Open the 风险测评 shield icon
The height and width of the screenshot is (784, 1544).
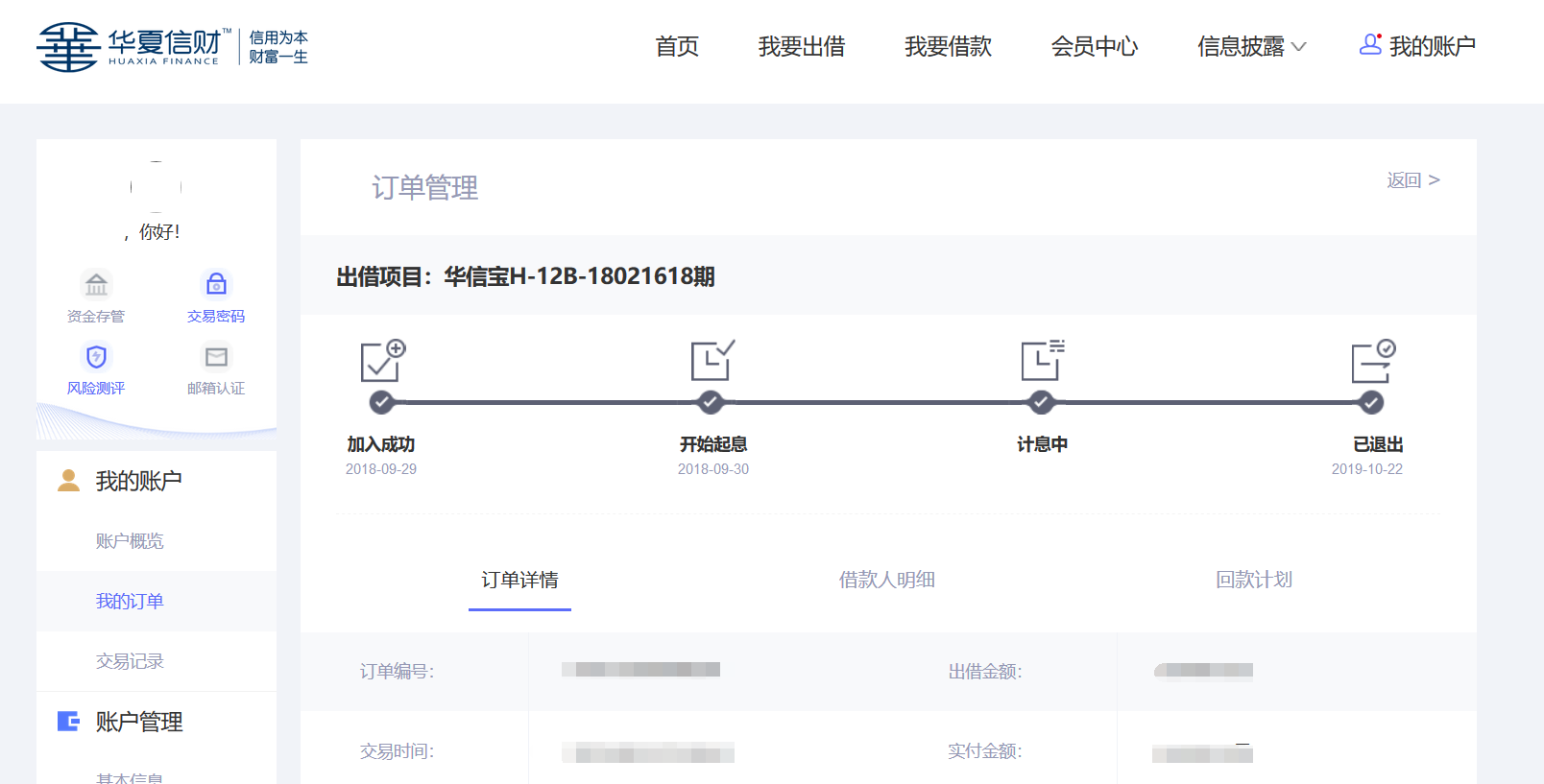click(96, 357)
